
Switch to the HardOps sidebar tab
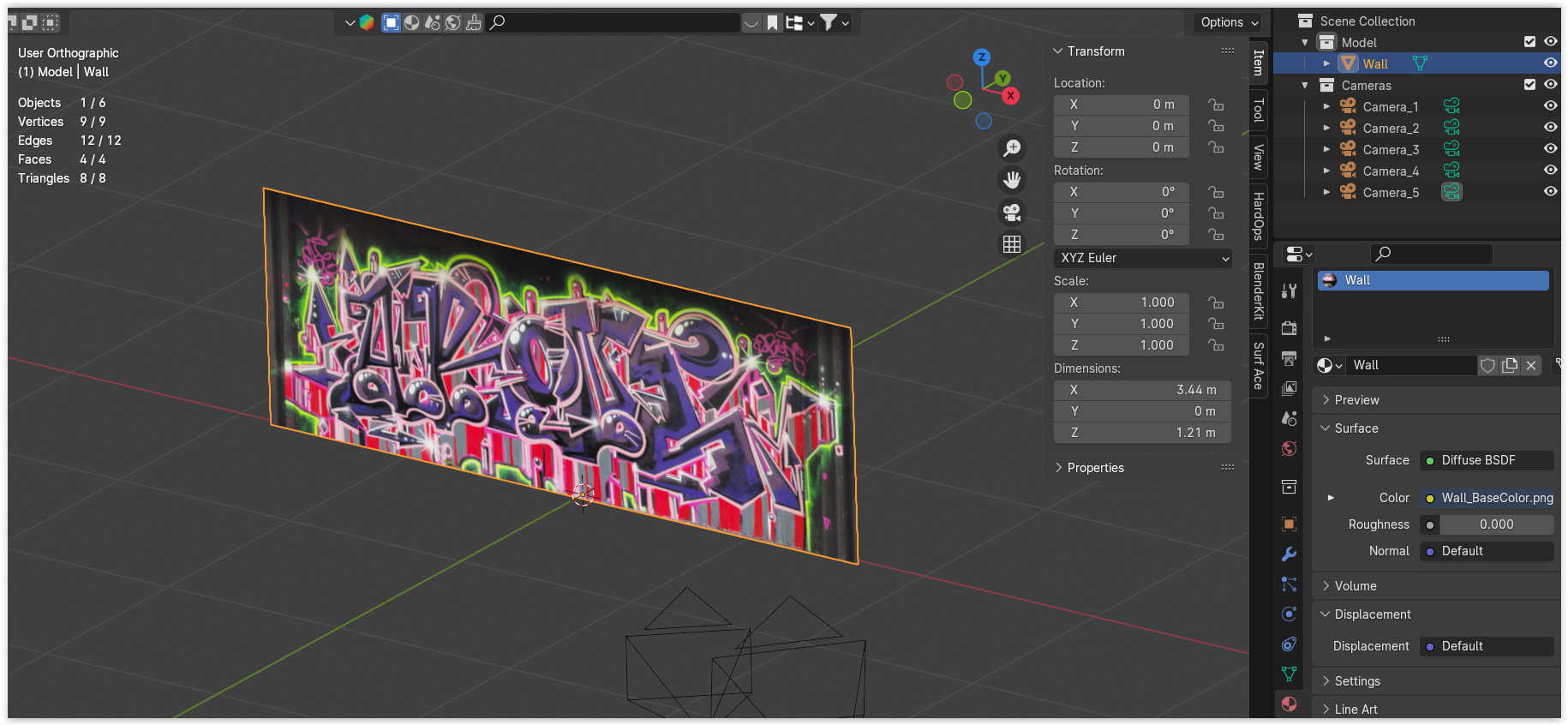[x=1258, y=216]
